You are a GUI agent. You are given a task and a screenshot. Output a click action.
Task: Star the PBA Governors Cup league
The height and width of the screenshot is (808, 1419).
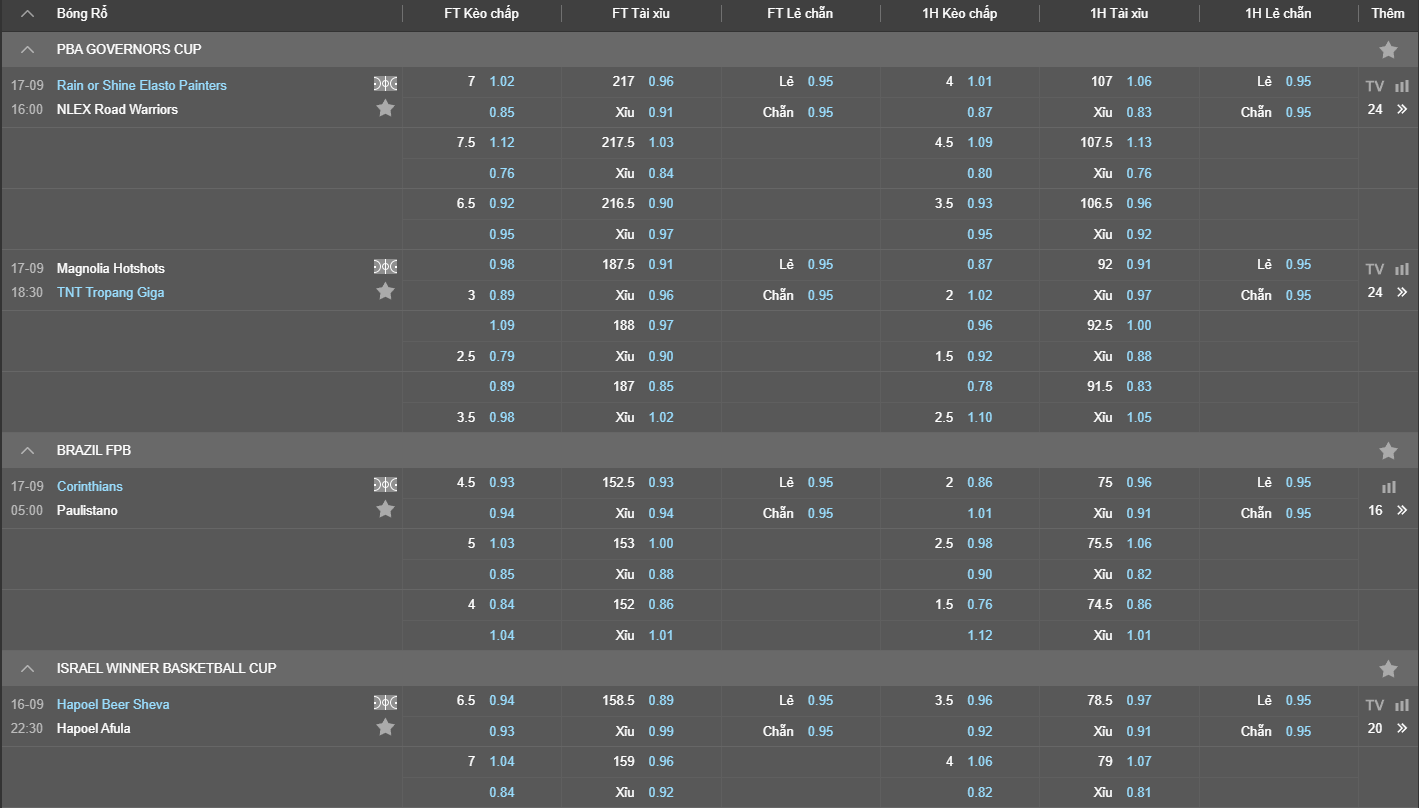tap(1388, 50)
